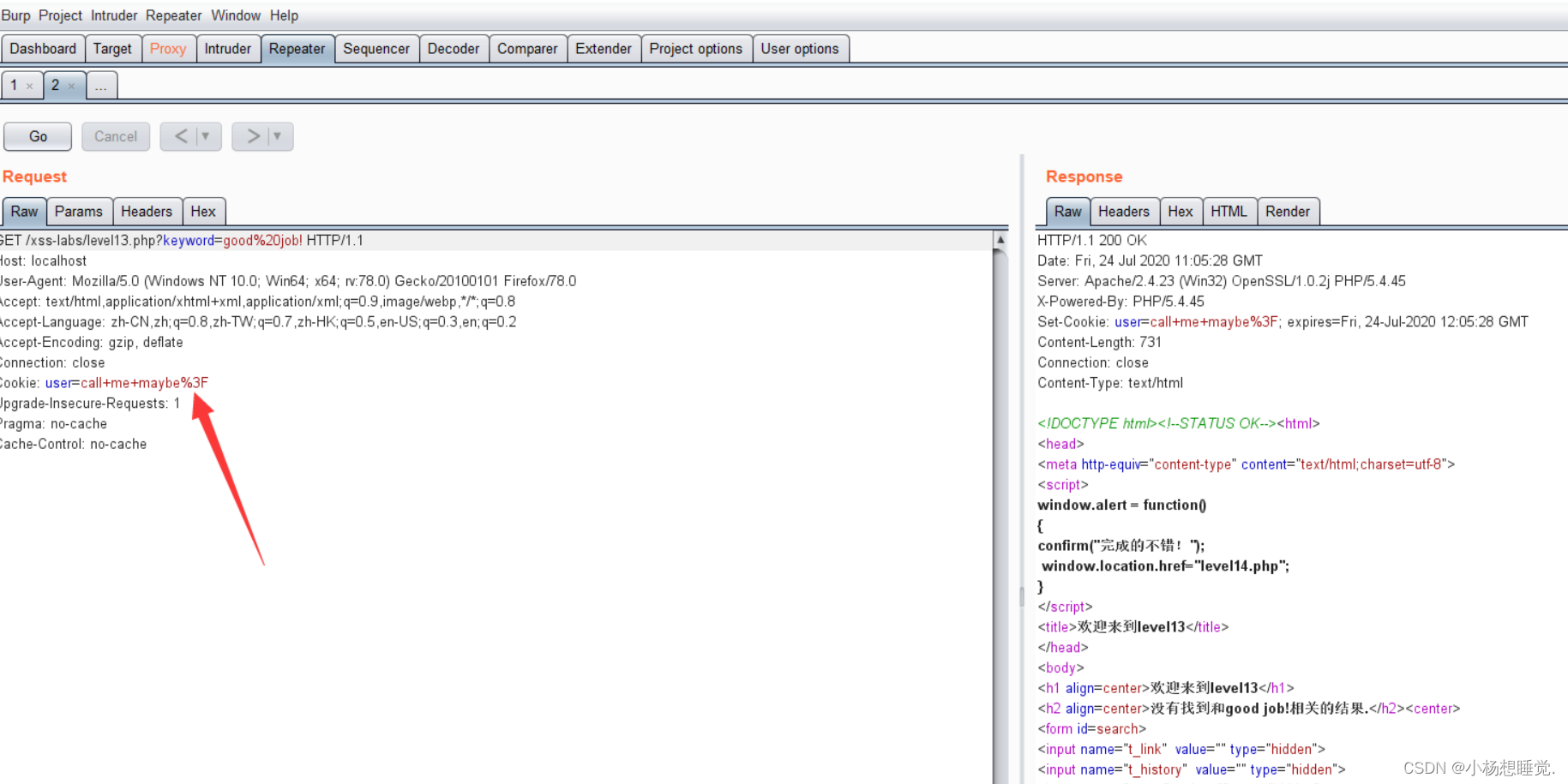This screenshot has width=1568, height=784.
Task: Open the forward history dropdown arrow
Action: pyautogui.click(x=278, y=136)
